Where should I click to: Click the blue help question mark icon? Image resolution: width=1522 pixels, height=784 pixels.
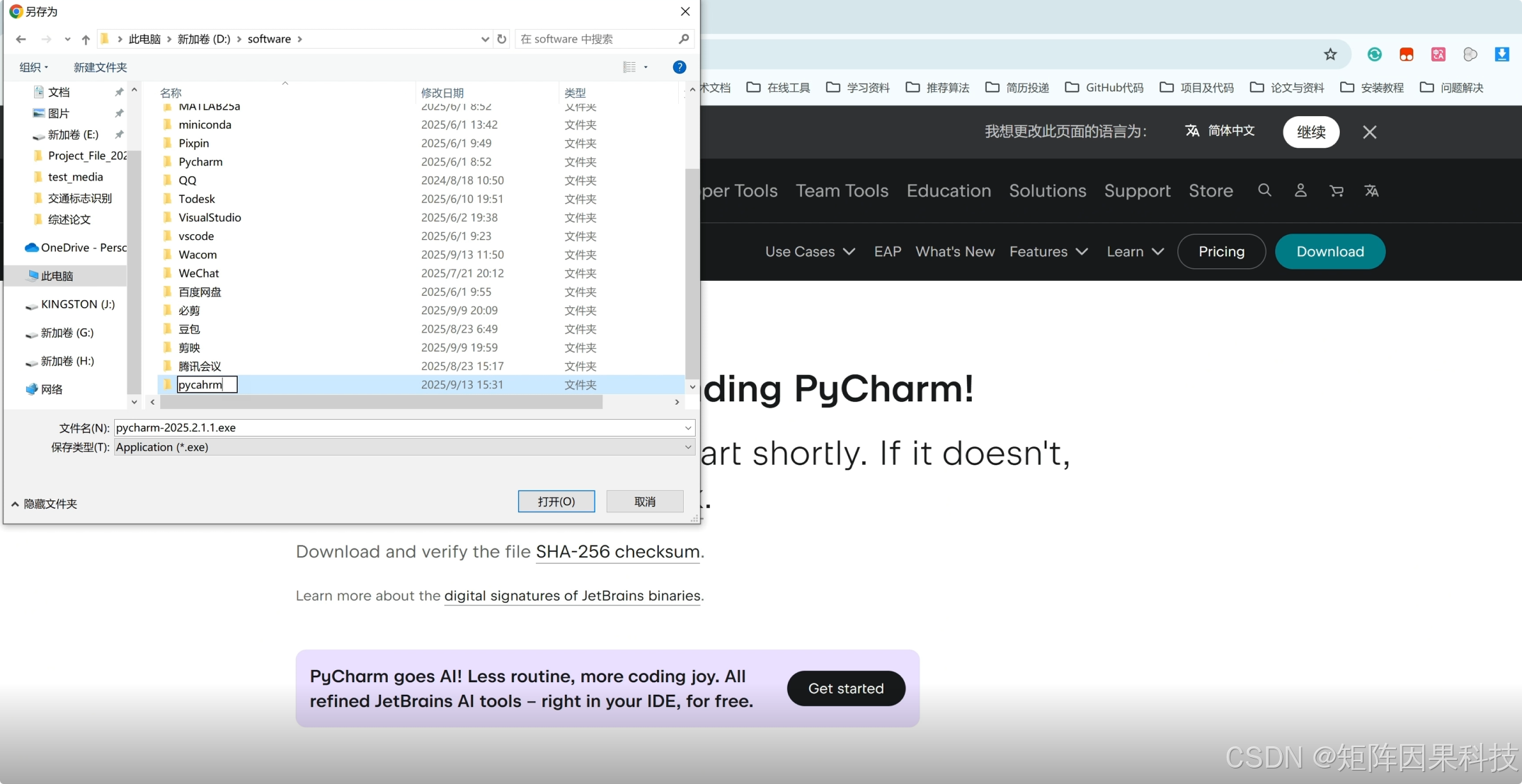pyautogui.click(x=679, y=67)
